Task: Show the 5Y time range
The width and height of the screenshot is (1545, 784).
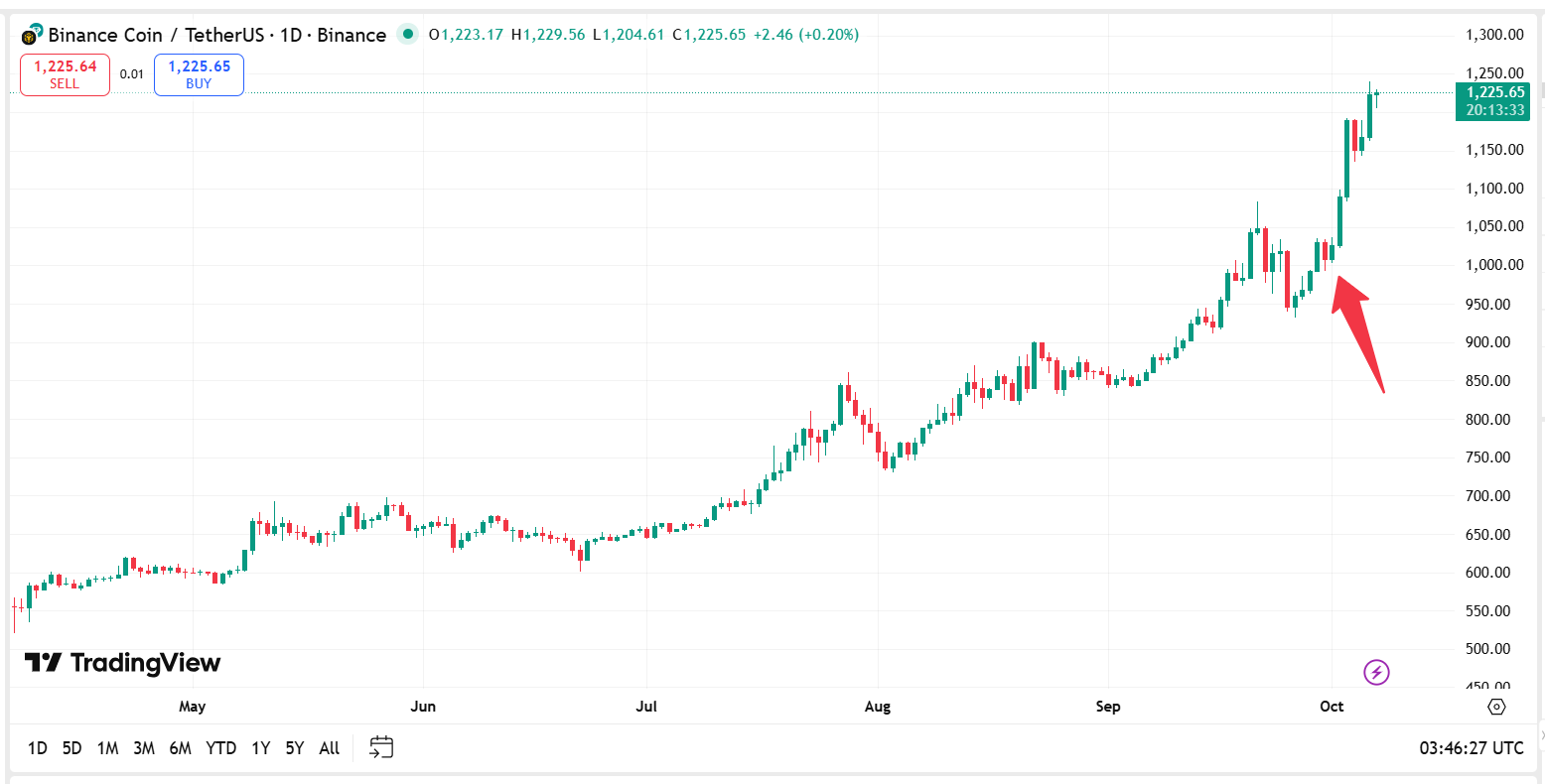Action: [x=294, y=748]
